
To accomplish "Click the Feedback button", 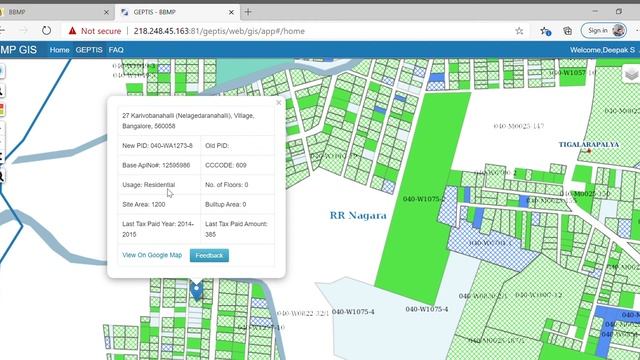I will (209, 256).
